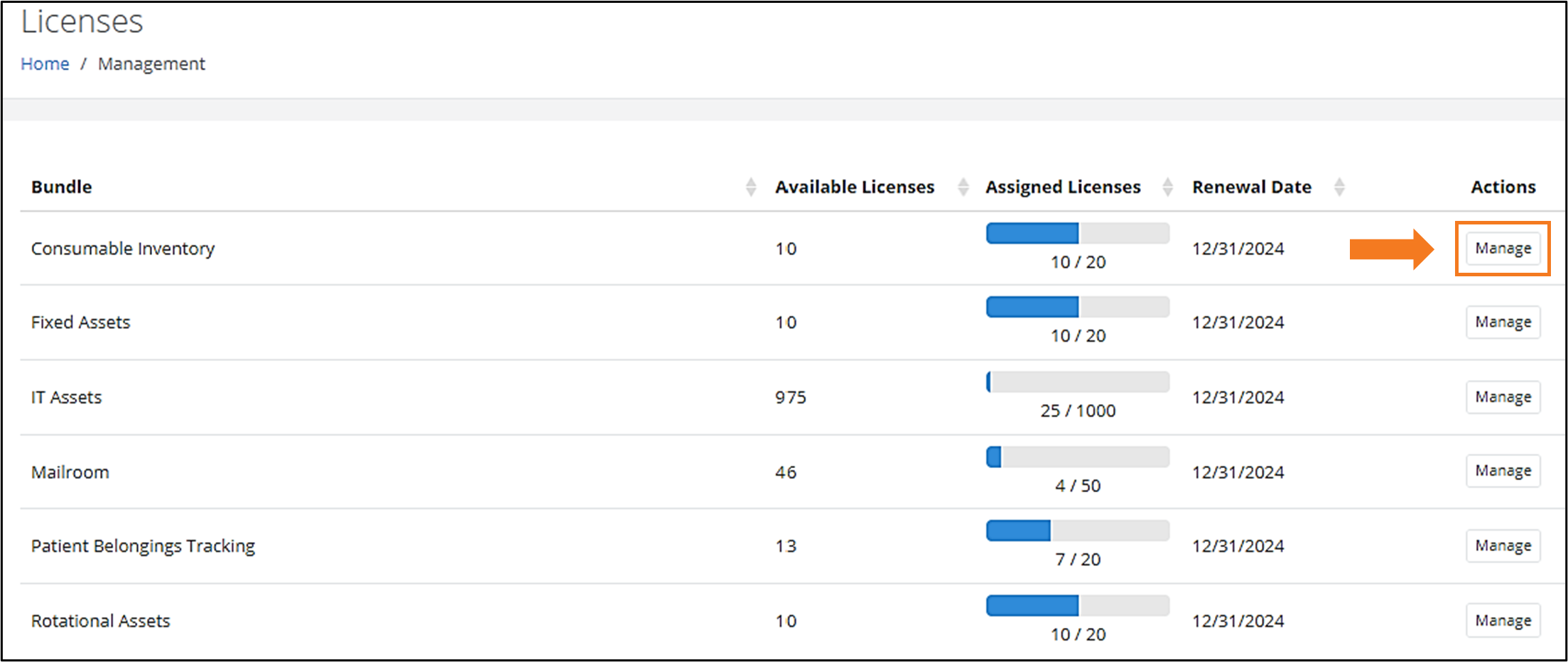Click the 4 / 50 assigned label

[x=1078, y=486]
